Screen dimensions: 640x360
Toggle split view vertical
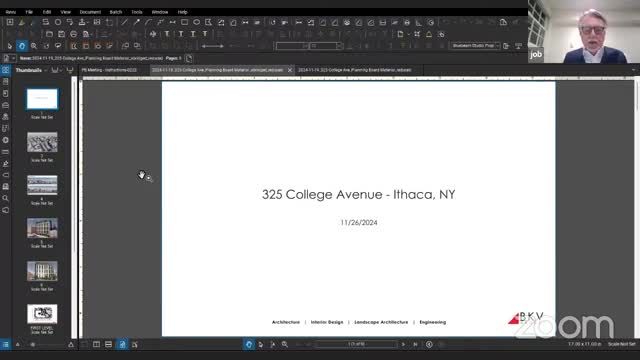(96, 344)
